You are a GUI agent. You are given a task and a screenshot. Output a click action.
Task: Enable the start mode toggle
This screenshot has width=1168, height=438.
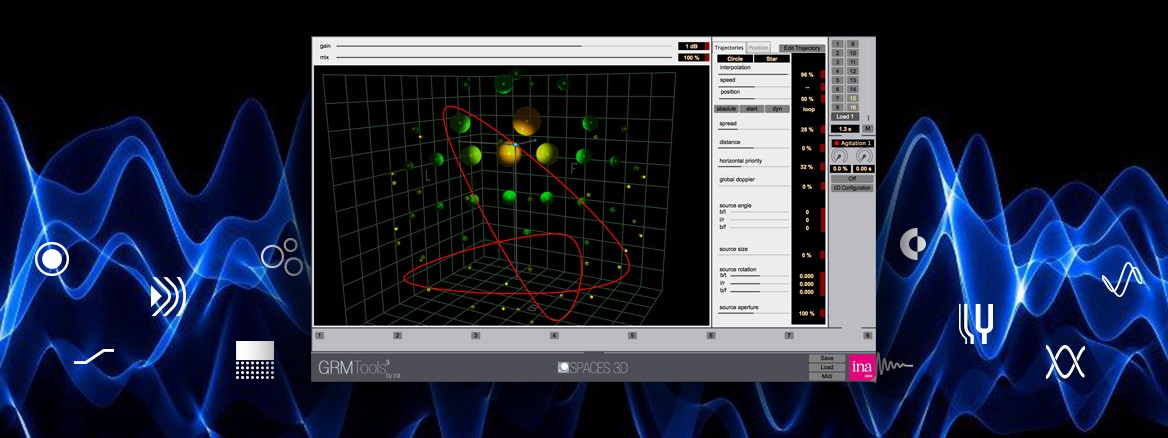(751, 109)
